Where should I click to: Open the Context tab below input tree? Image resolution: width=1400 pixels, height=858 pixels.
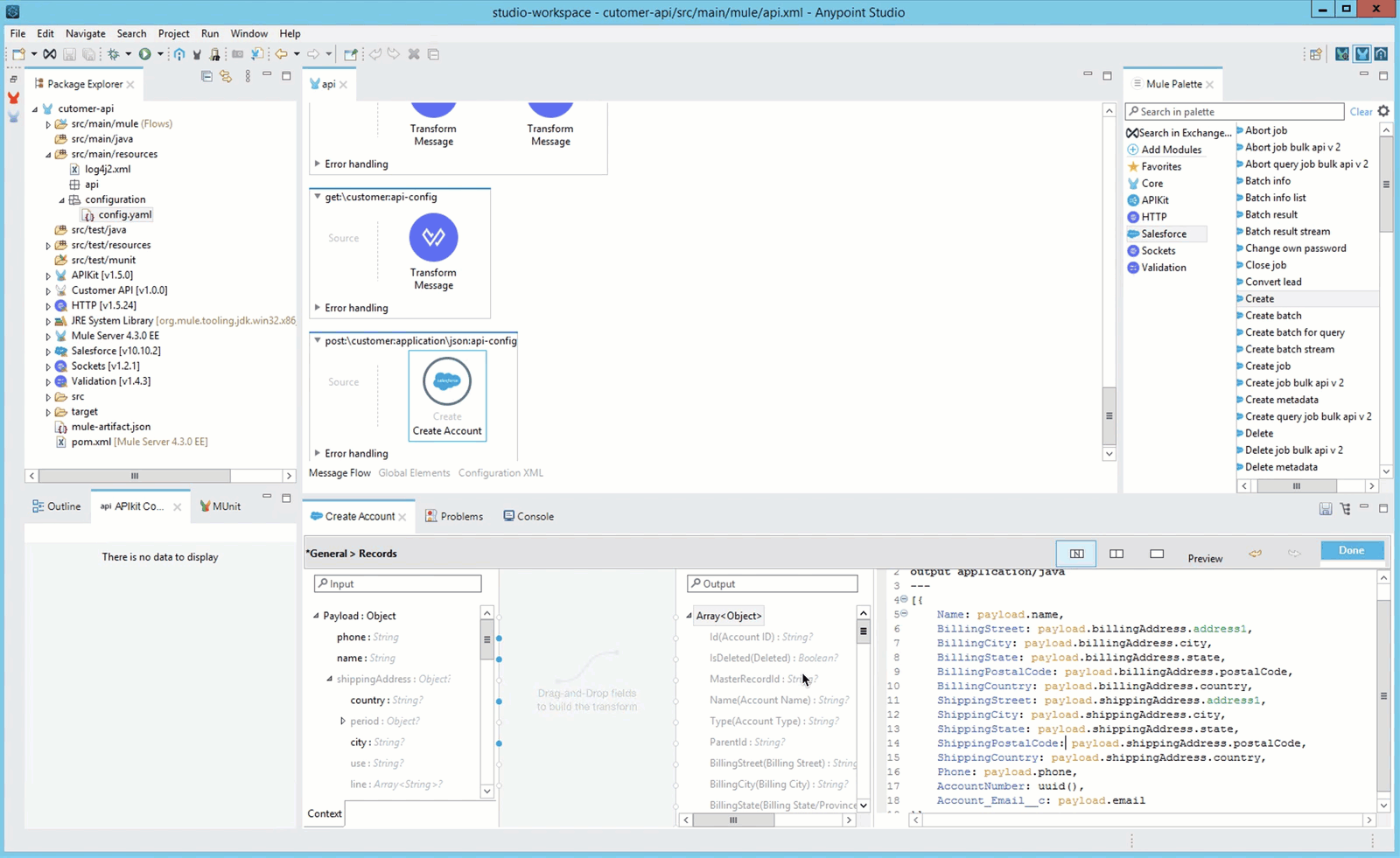pos(324,813)
